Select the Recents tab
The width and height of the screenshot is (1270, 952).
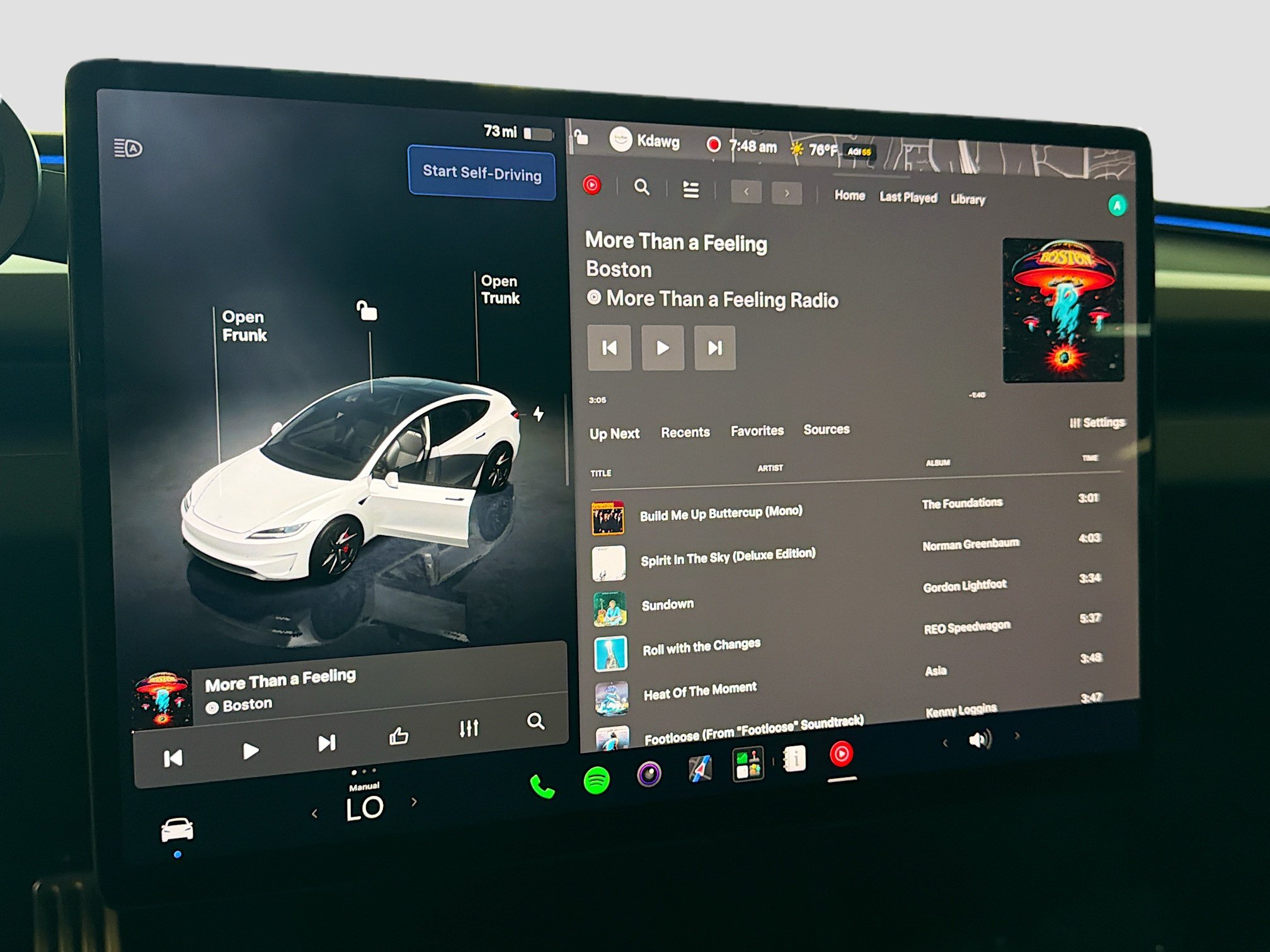pyautogui.click(x=685, y=432)
